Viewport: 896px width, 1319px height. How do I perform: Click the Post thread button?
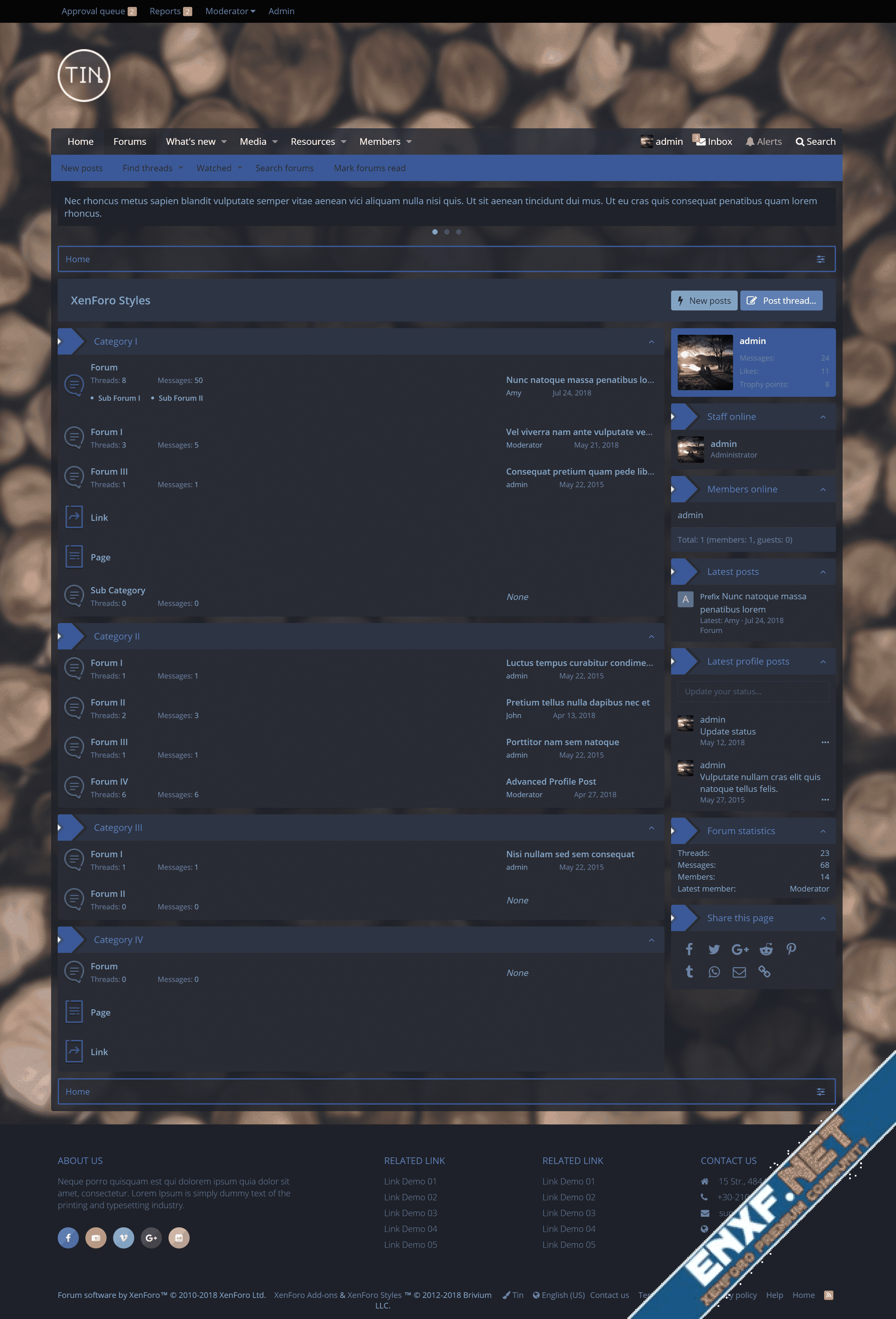[x=781, y=301]
